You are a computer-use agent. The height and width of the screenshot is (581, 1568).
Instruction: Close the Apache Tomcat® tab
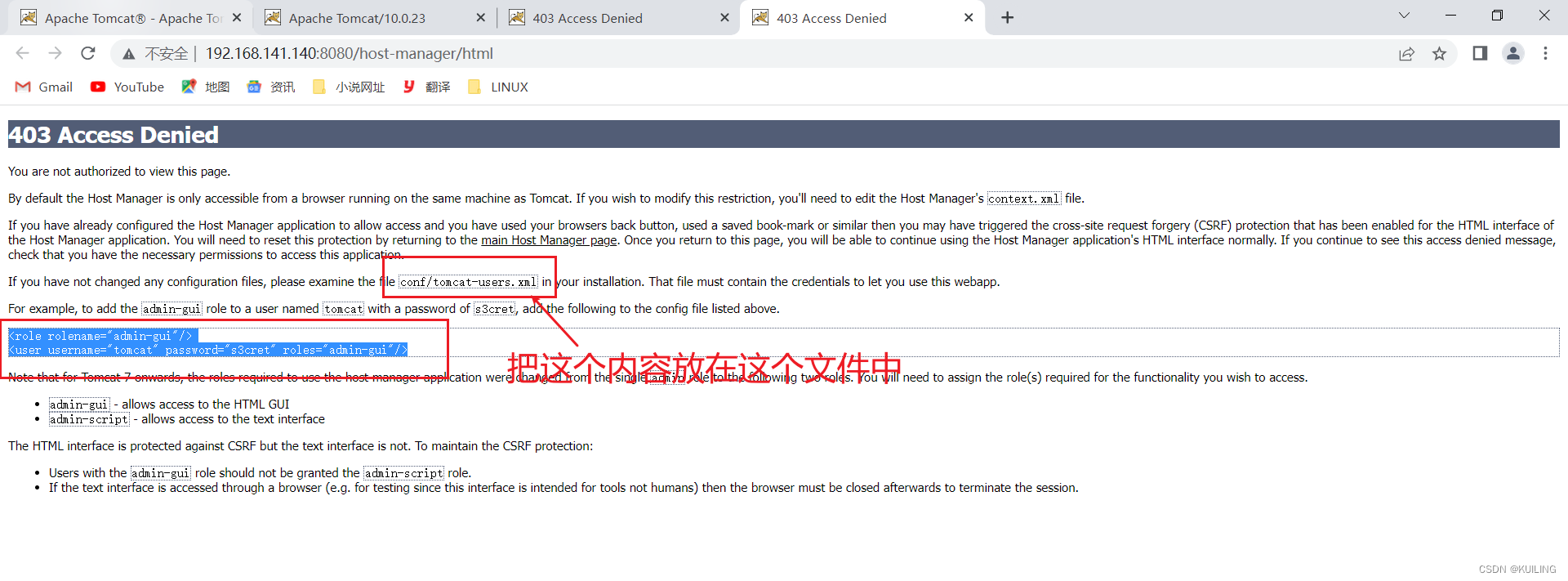pos(237,18)
